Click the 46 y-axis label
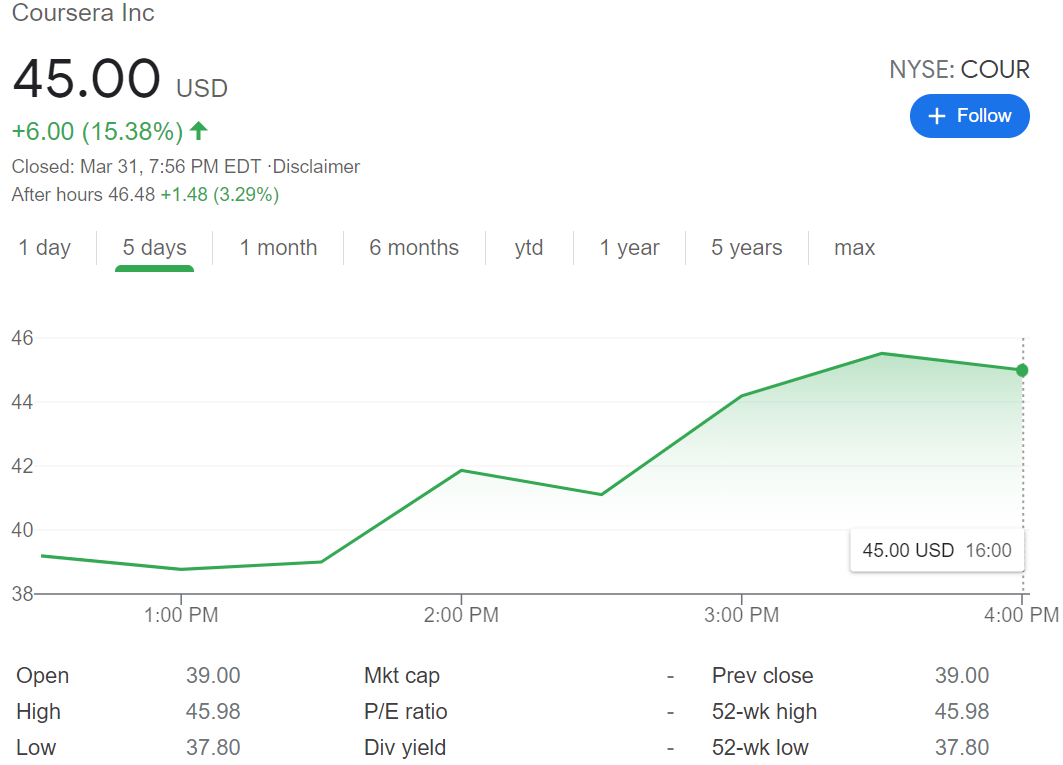The width and height of the screenshot is (1063, 765). [22, 338]
